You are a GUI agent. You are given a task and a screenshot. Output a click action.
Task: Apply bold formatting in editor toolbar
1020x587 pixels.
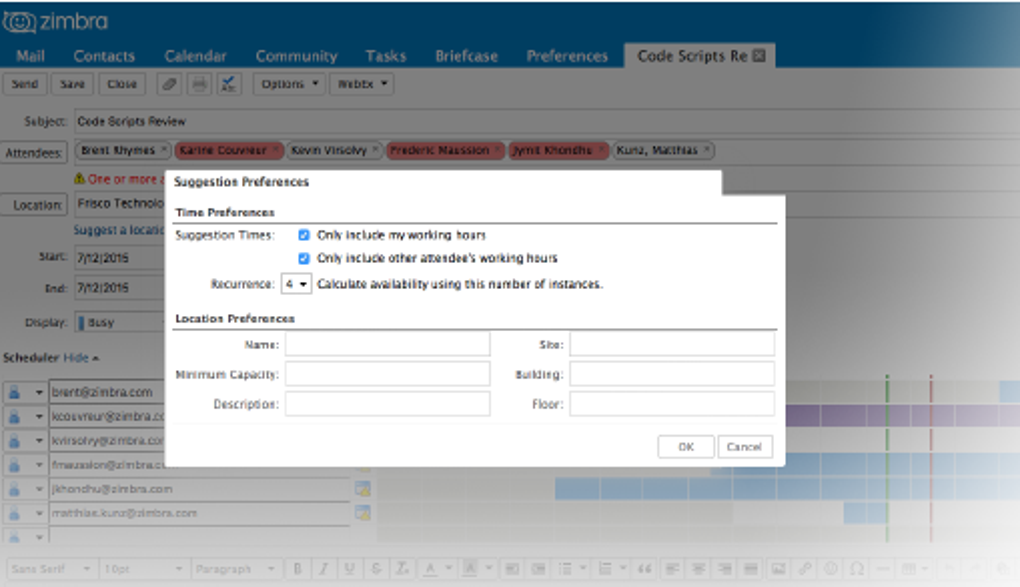297,569
